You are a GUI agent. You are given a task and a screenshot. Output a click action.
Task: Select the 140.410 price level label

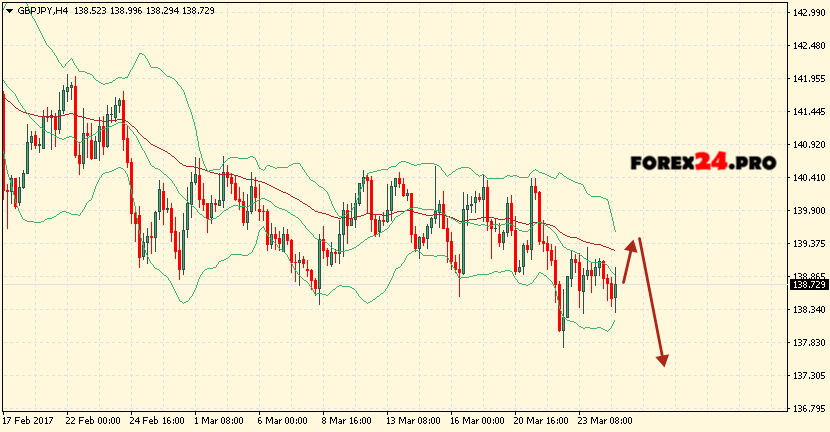[x=807, y=178]
